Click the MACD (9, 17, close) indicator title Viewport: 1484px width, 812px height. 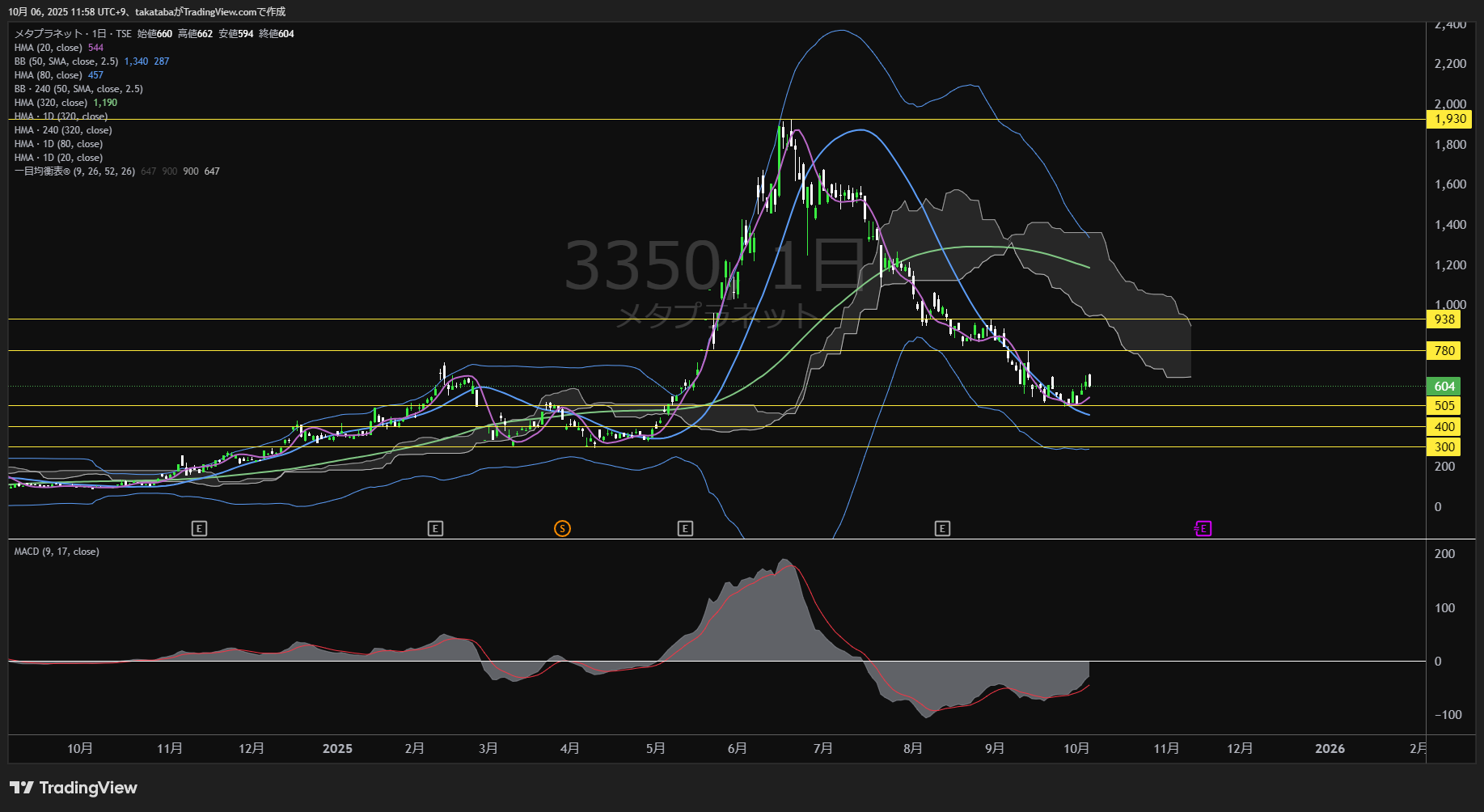click(57, 552)
